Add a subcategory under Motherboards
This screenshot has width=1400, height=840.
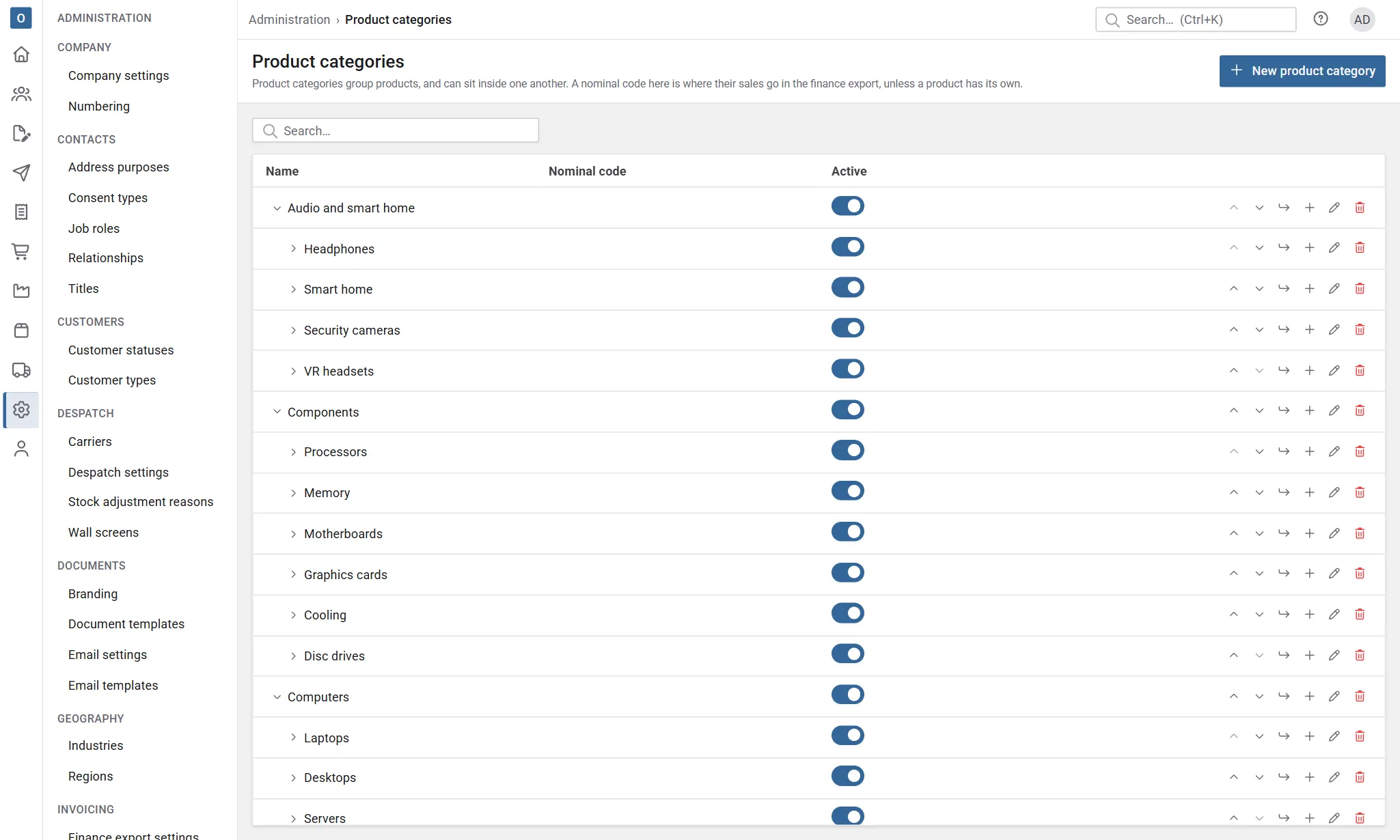pyautogui.click(x=1309, y=533)
